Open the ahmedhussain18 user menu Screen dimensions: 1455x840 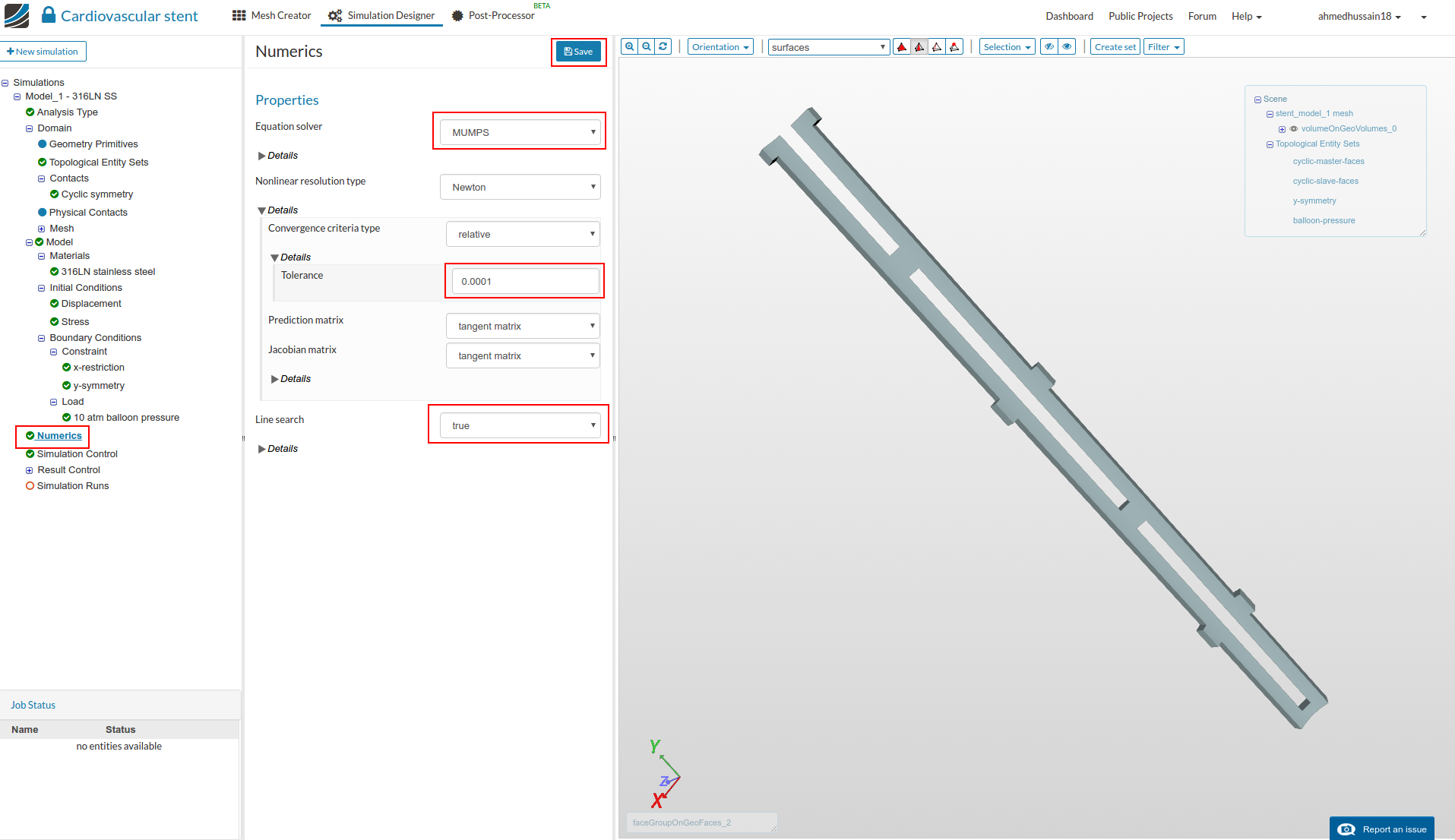coord(1359,16)
